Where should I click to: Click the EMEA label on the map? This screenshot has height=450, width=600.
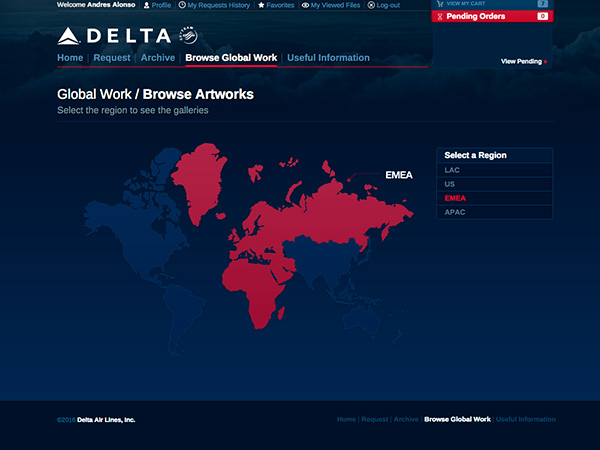[x=399, y=175]
